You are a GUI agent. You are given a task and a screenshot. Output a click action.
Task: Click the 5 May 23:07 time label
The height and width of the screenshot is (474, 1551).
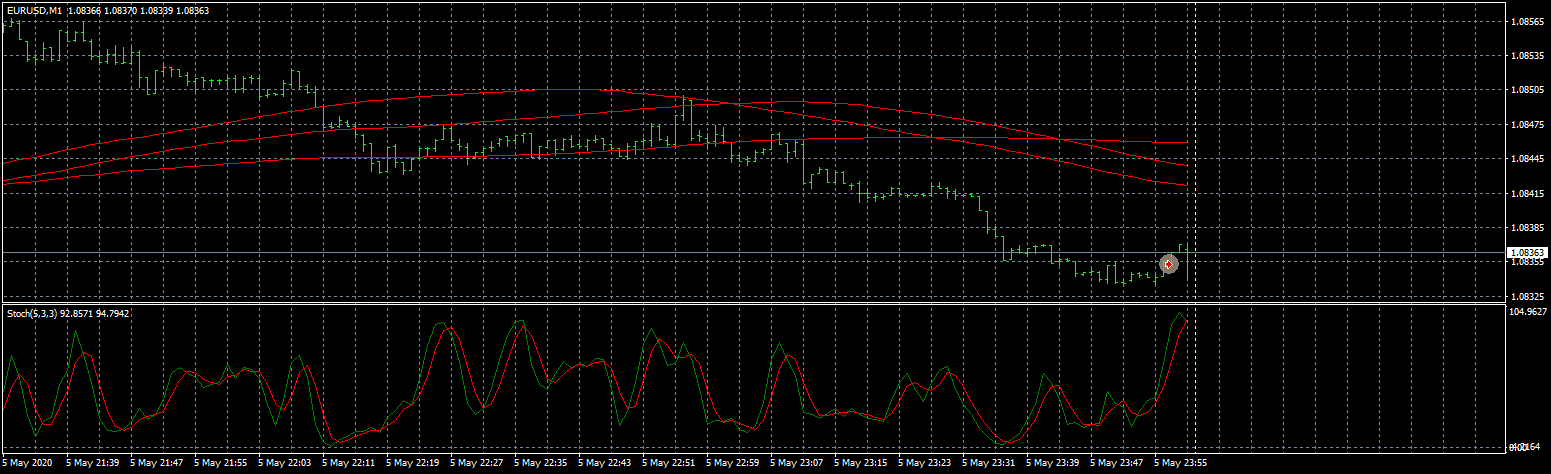[797, 463]
